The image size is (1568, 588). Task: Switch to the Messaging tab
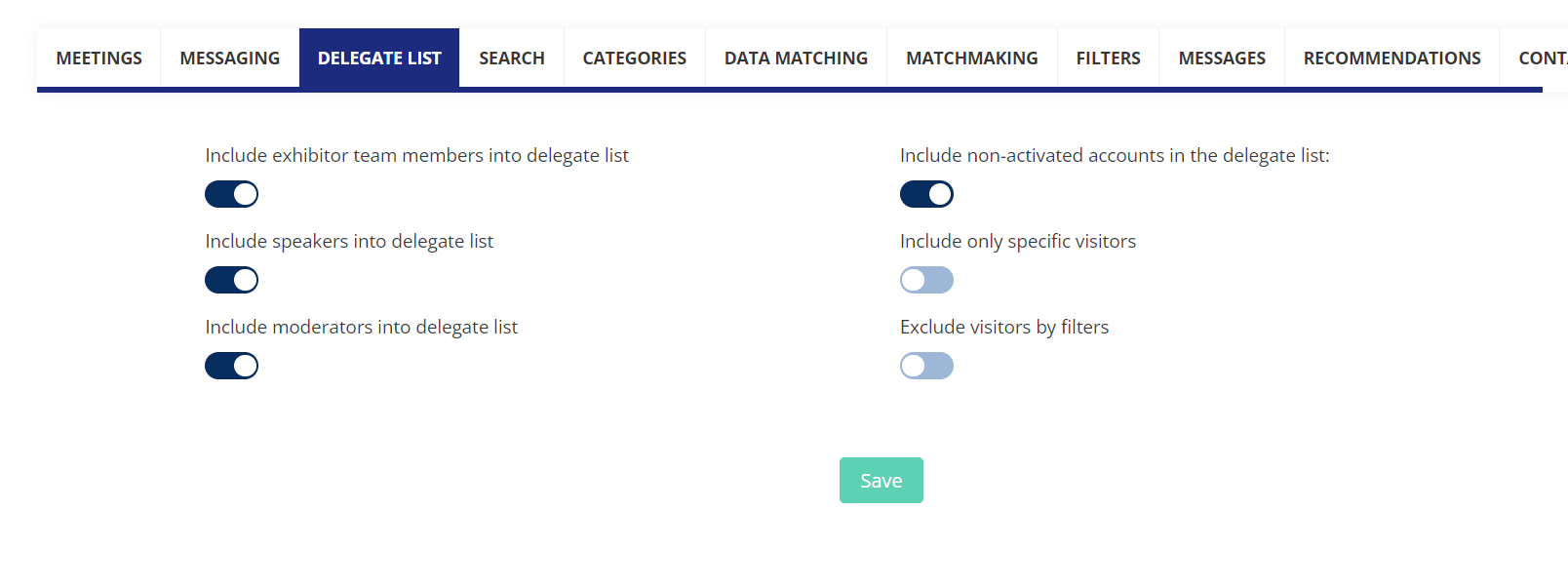click(x=229, y=59)
